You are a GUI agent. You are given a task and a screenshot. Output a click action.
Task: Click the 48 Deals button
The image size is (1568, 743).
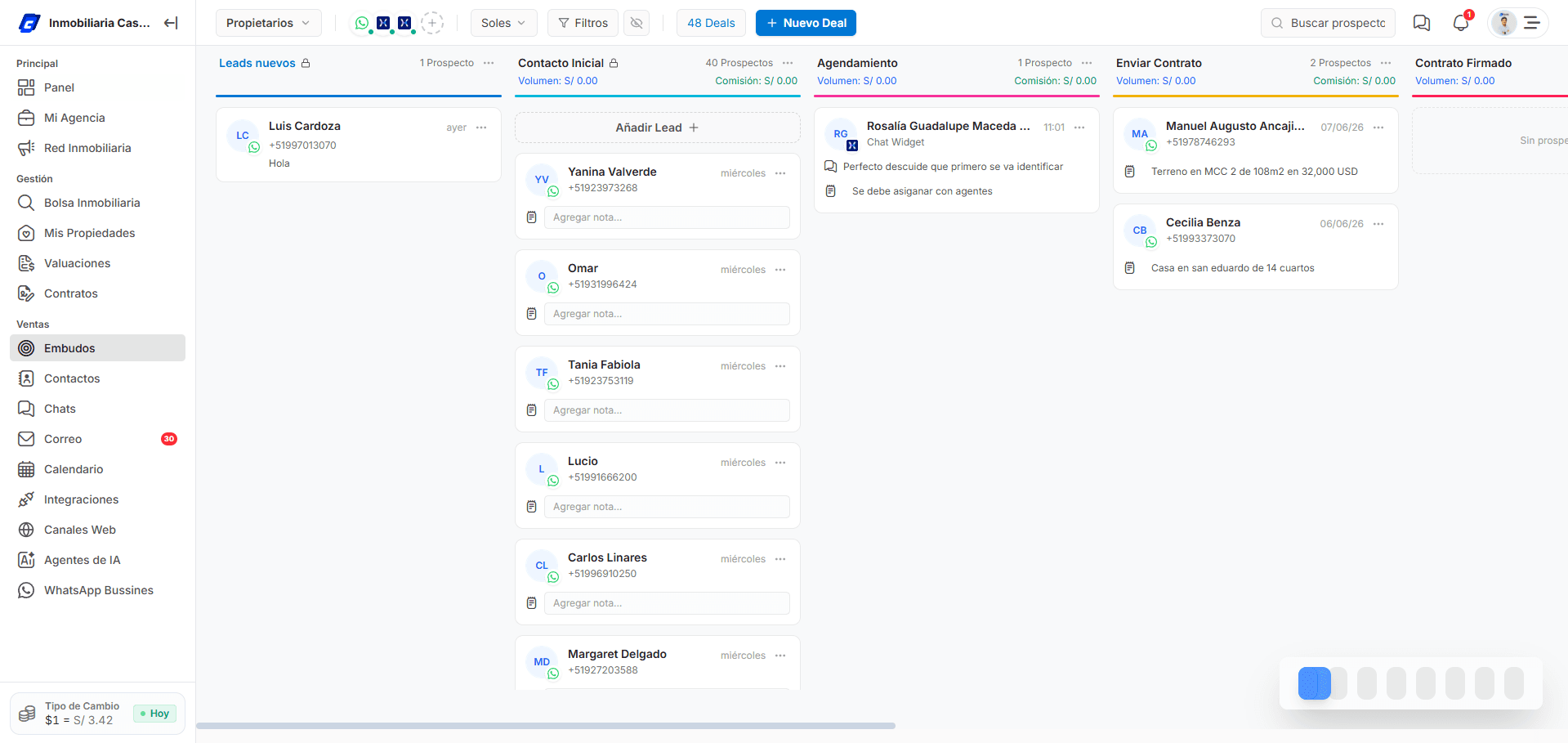(711, 23)
